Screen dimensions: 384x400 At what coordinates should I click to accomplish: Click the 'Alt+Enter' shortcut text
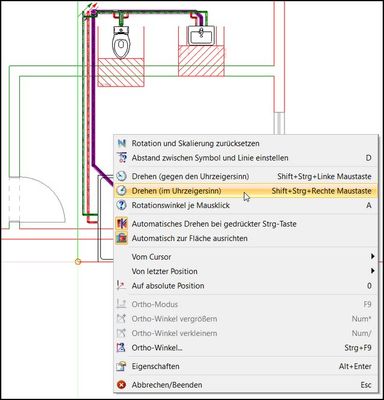click(355, 366)
